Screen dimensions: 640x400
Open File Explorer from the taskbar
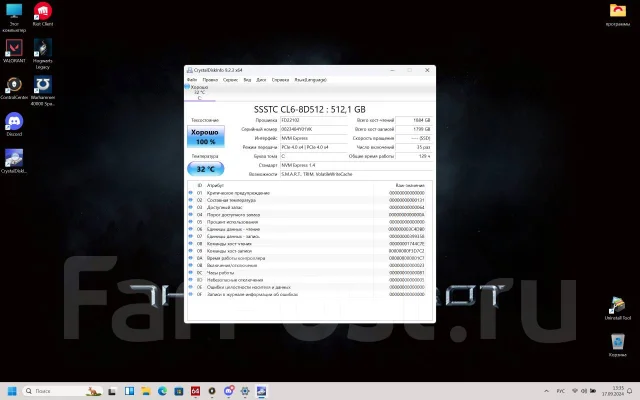(x=146, y=391)
